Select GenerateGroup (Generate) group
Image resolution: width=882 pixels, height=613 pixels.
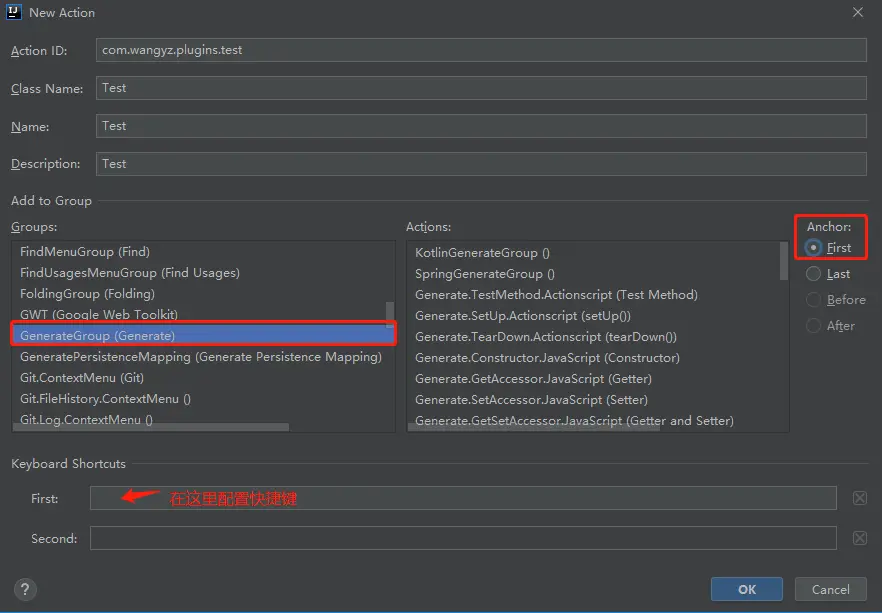(x=203, y=336)
